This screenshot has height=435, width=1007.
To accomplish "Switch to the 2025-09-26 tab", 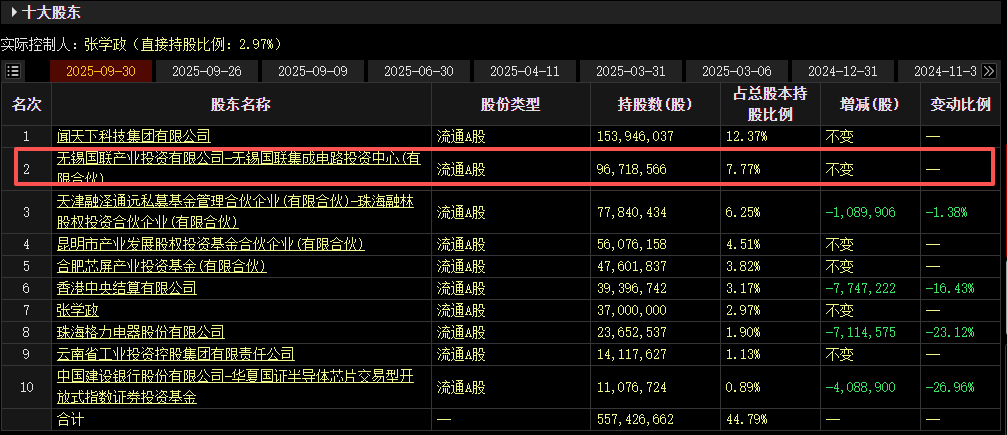I will pyautogui.click(x=207, y=71).
